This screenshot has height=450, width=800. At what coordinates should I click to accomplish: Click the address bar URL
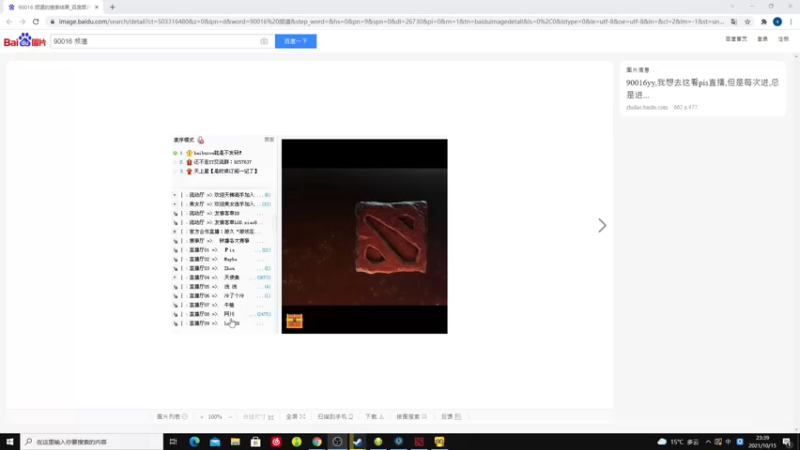[391, 21]
